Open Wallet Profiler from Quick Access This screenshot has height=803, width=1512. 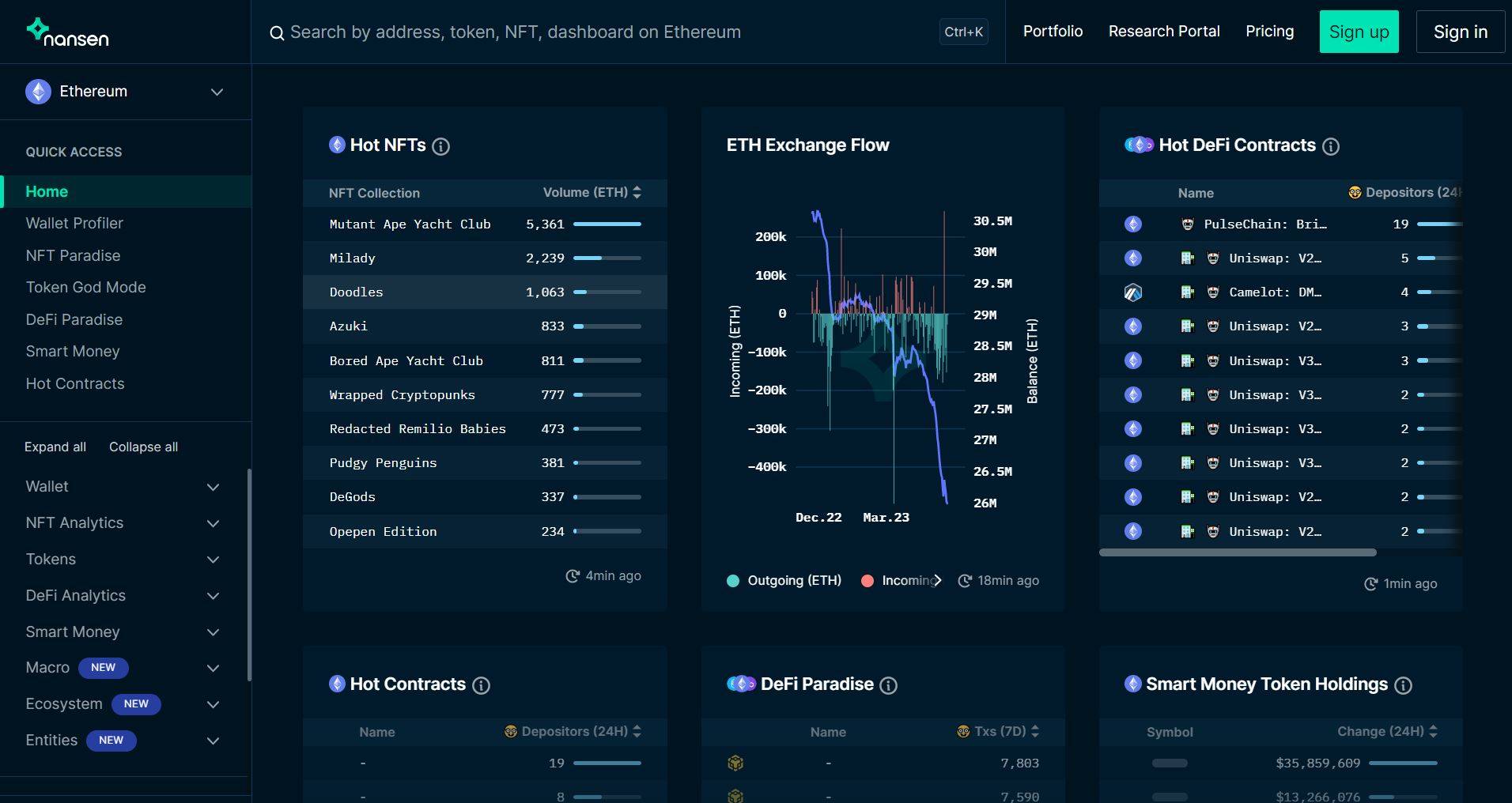[x=74, y=224]
